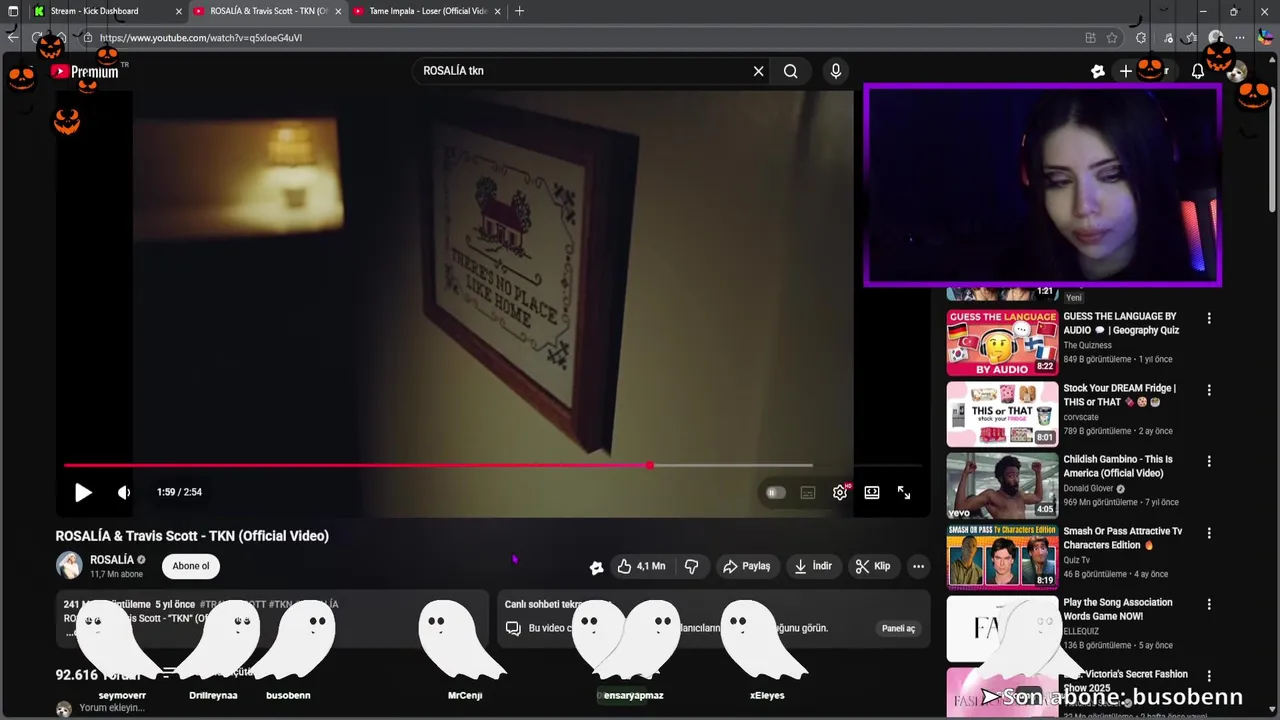Switch to ROSALÍA & Travis Scott browser tab
1280x720 pixels.
(x=269, y=11)
